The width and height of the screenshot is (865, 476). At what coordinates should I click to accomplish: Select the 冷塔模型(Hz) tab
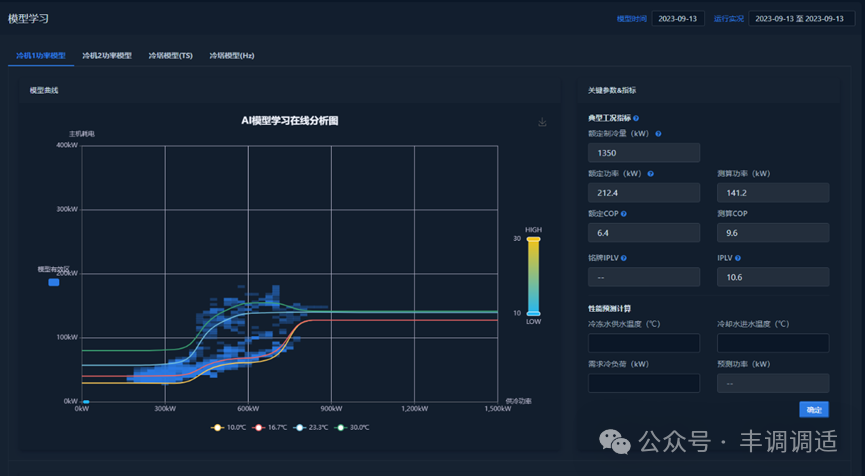click(x=232, y=56)
